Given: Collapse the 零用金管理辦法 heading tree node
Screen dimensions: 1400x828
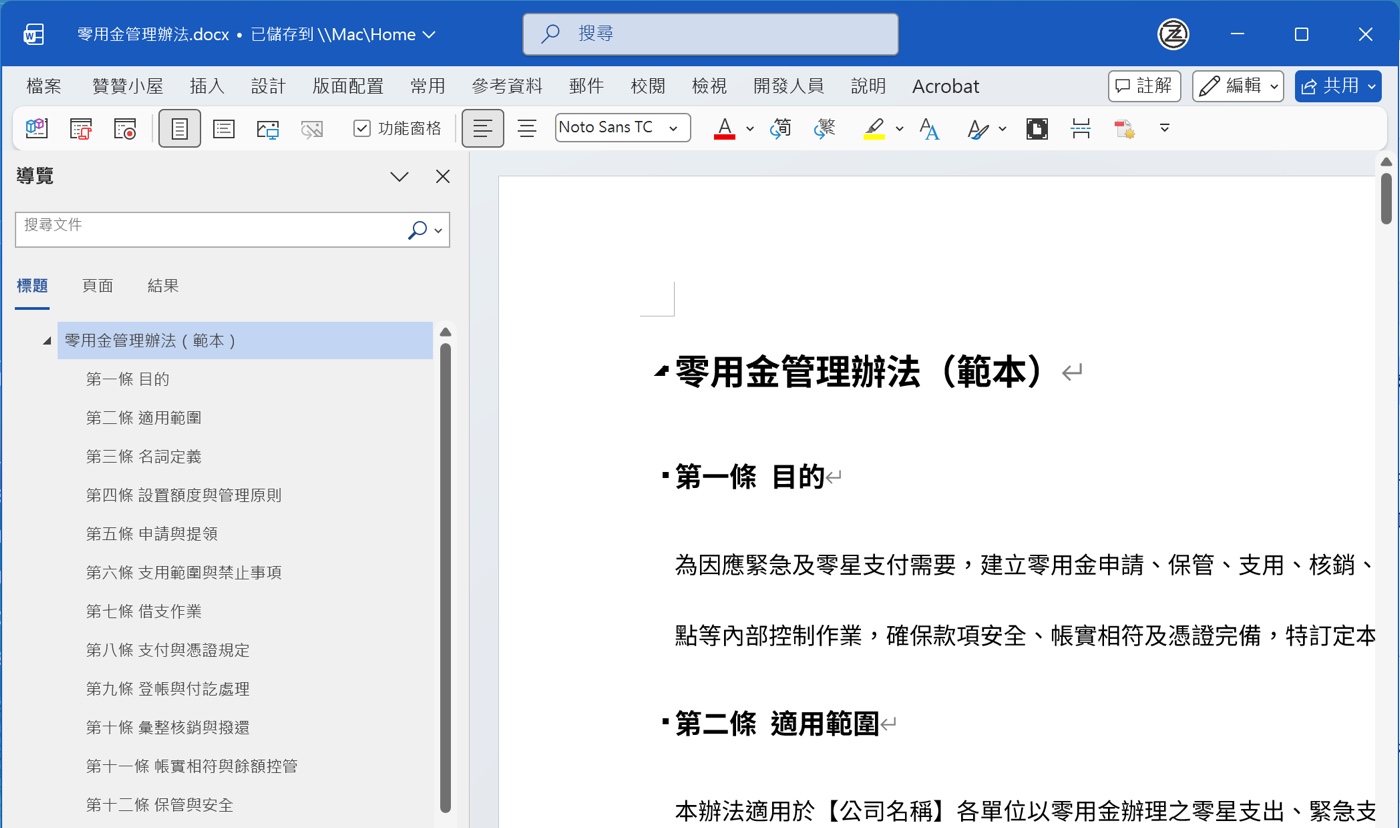Looking at the screenshot, I should 47,341.
